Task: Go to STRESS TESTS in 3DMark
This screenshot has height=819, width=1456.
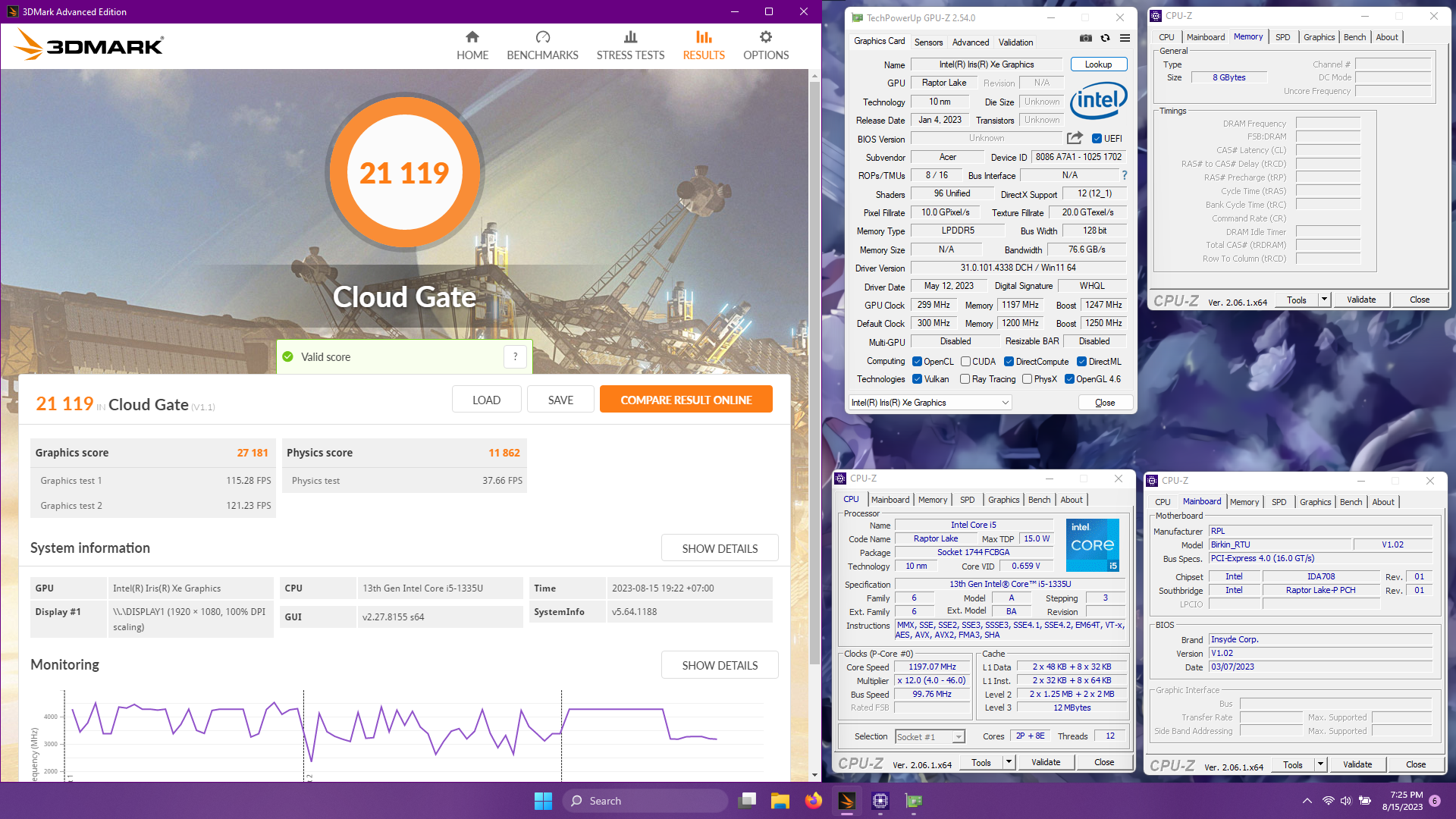Action: (x=630, y=45)
